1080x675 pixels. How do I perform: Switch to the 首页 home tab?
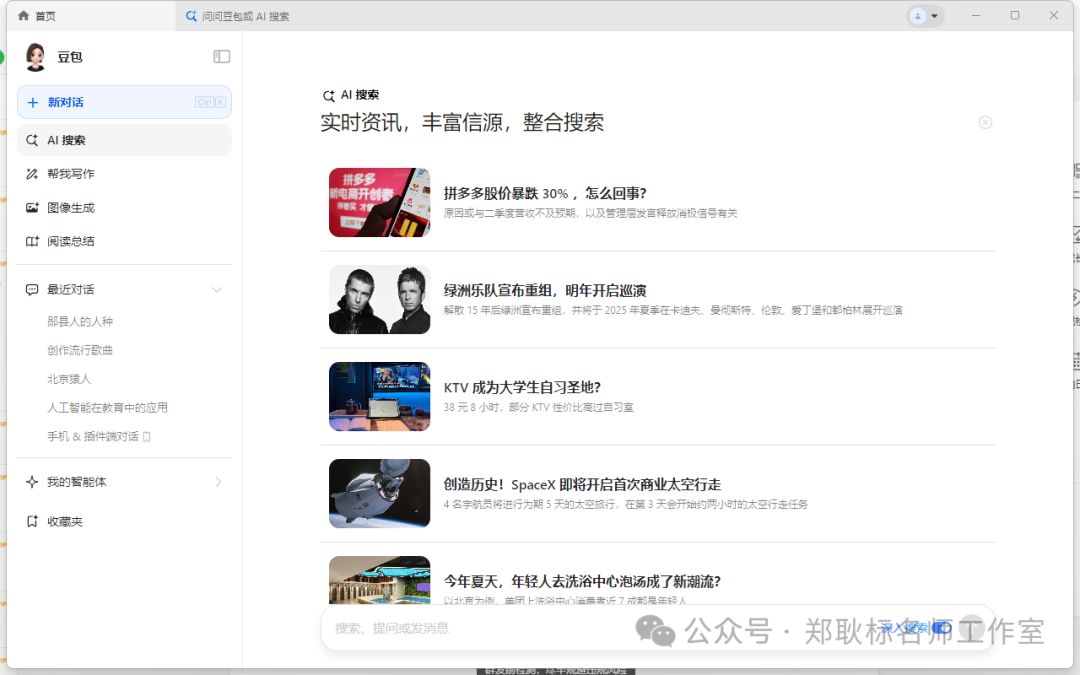(92, 15)
